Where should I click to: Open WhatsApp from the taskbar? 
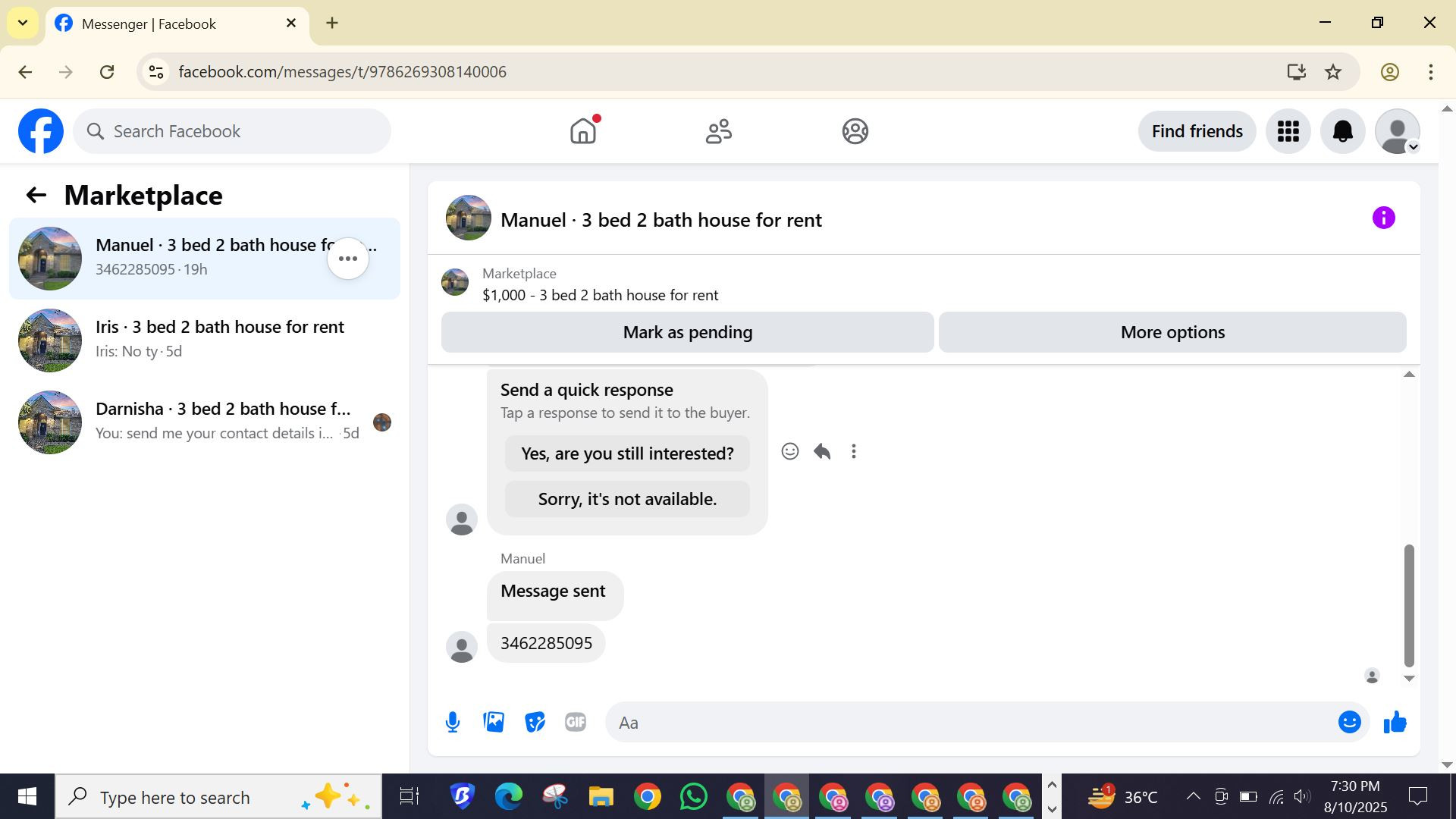694,797
